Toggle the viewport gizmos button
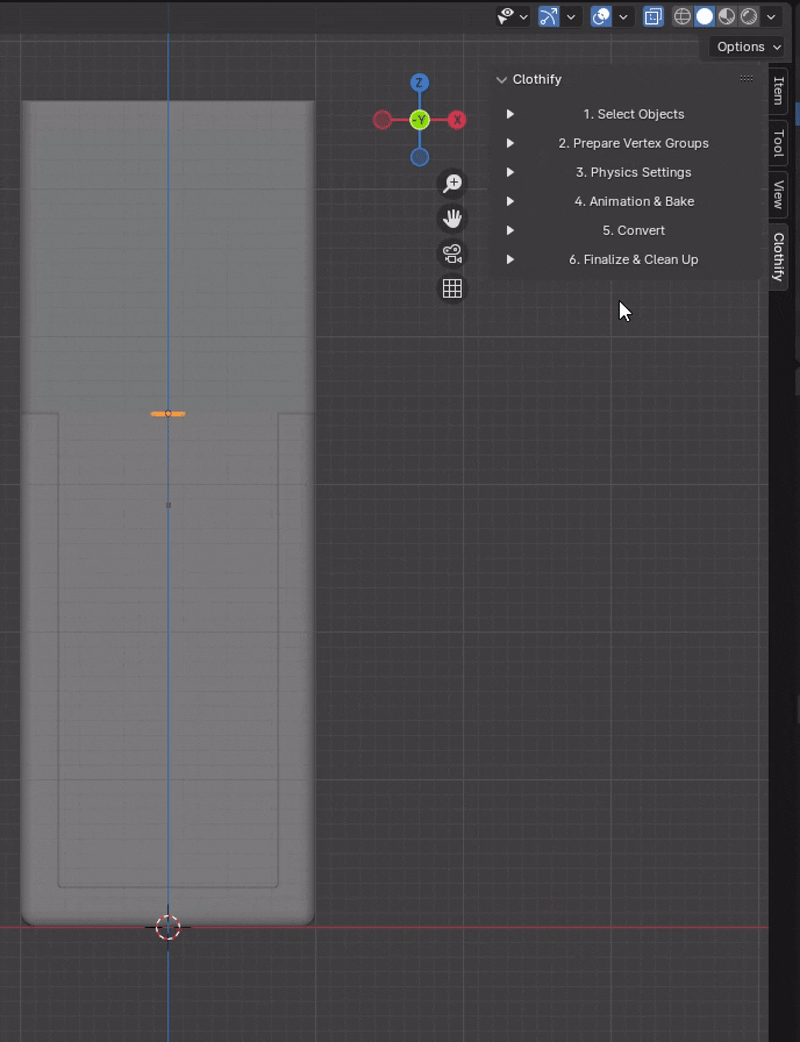The image size is (800, 1042). (x=549, y=17)
